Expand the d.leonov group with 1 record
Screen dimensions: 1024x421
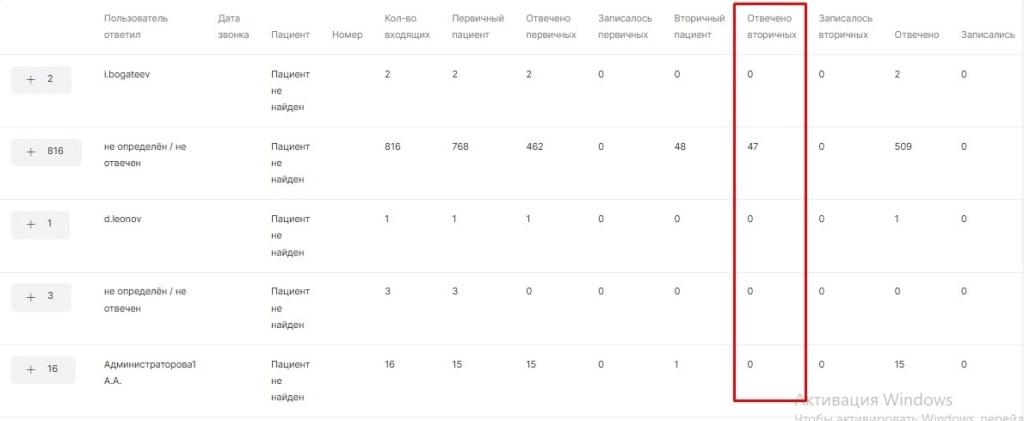pyautogui.click(x=41, y=224)
